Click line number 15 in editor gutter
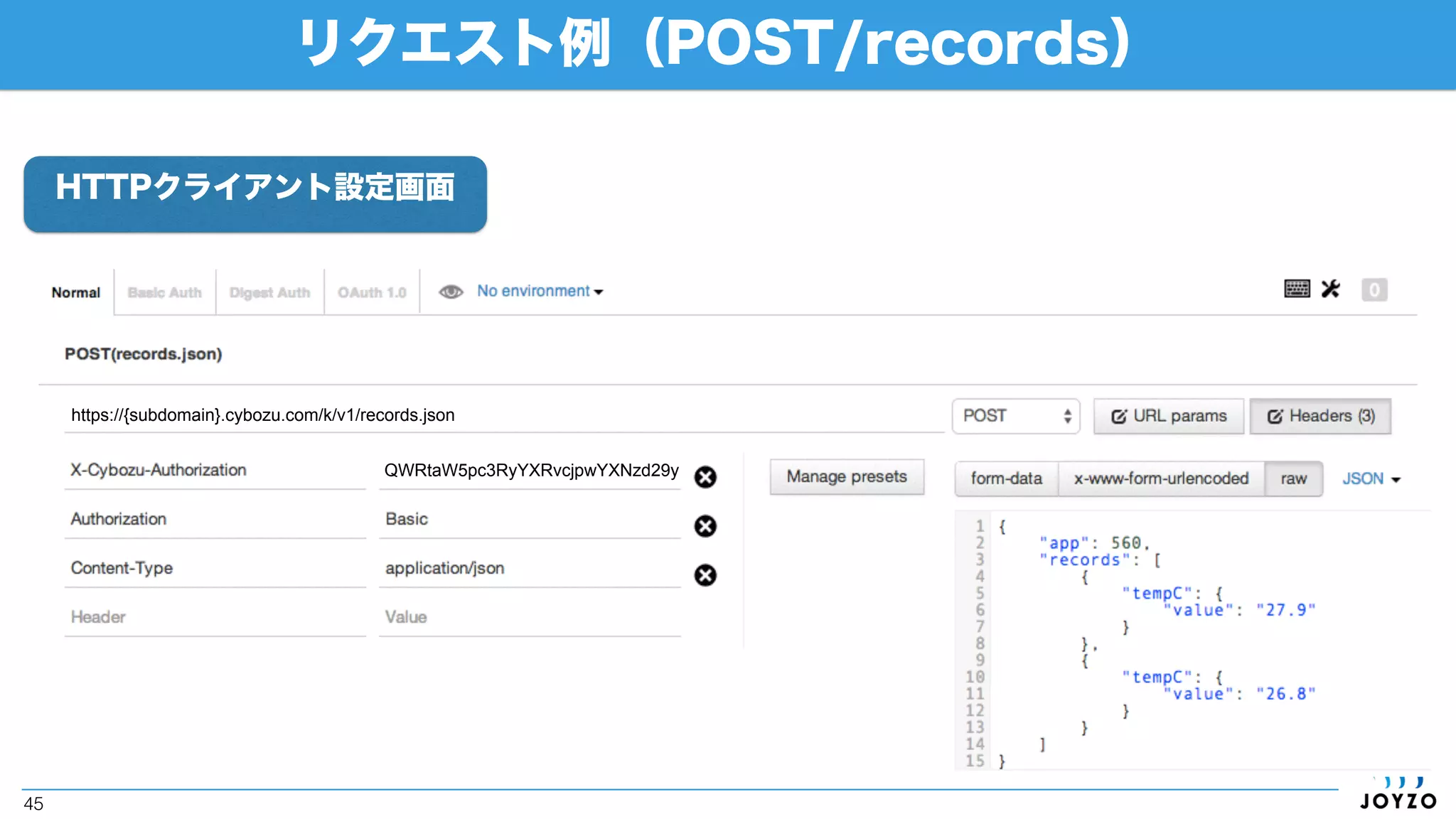Screen dimensions: 1456x819 click(975, 761)
